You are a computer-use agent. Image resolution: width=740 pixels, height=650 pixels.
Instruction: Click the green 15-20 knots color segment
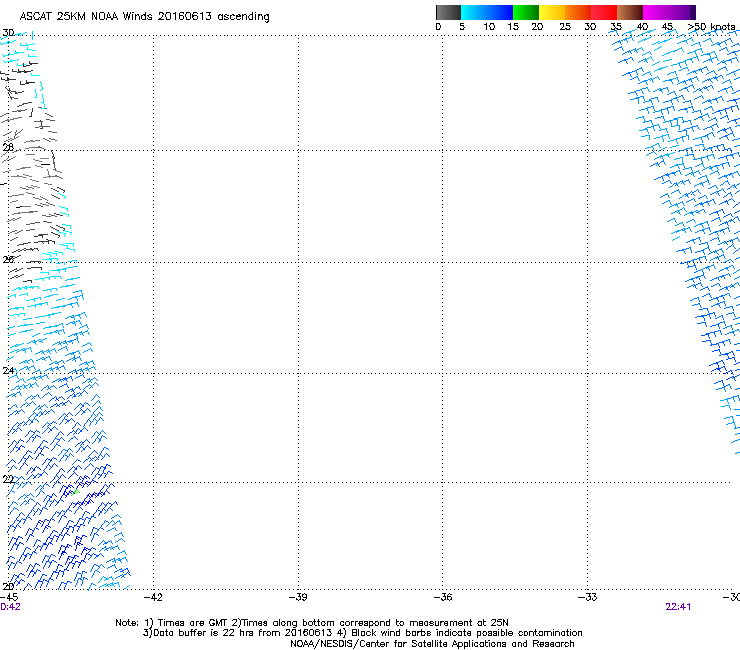[x=526, y=12]
